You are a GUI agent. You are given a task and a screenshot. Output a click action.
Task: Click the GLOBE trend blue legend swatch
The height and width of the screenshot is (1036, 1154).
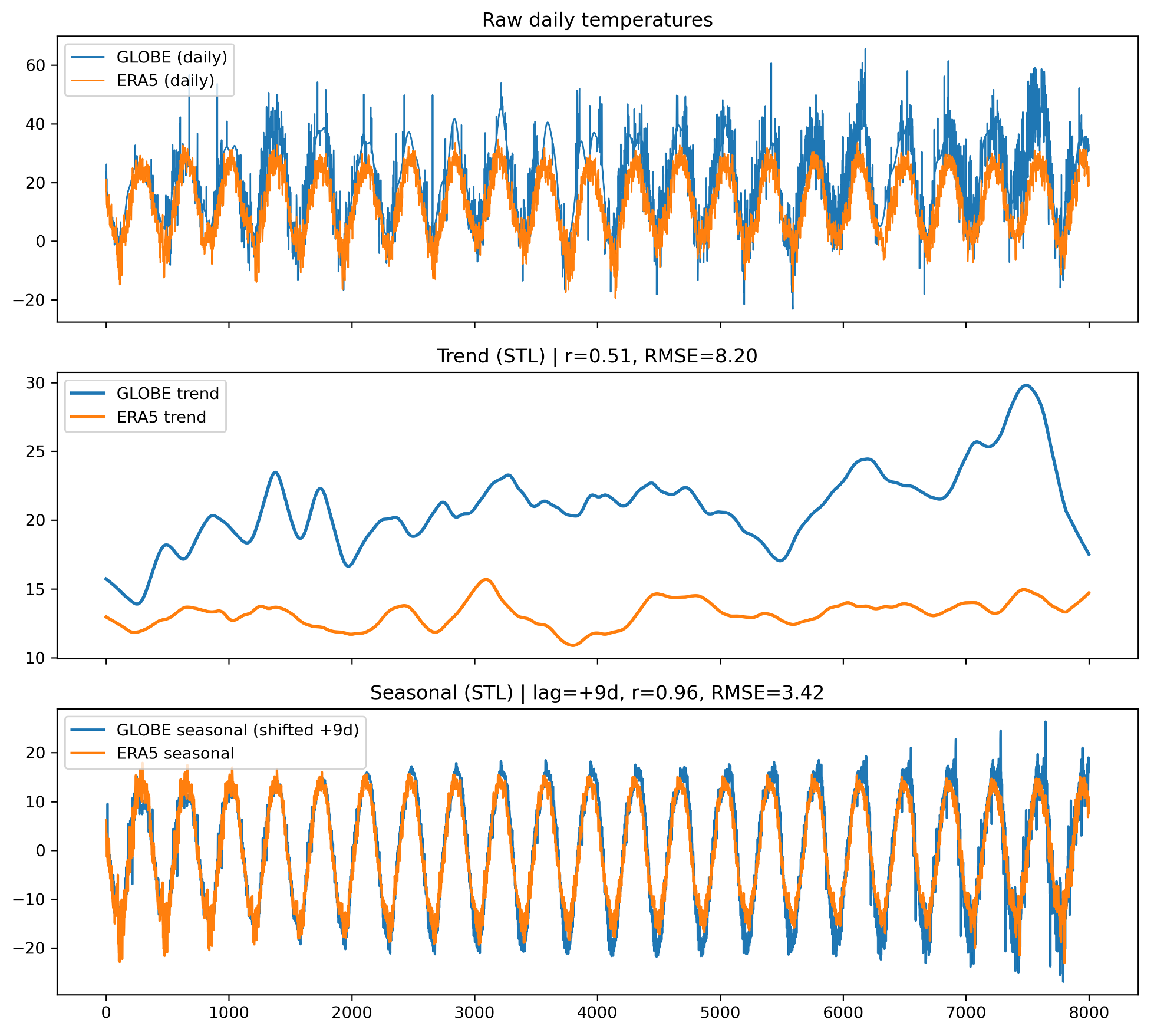87,393
